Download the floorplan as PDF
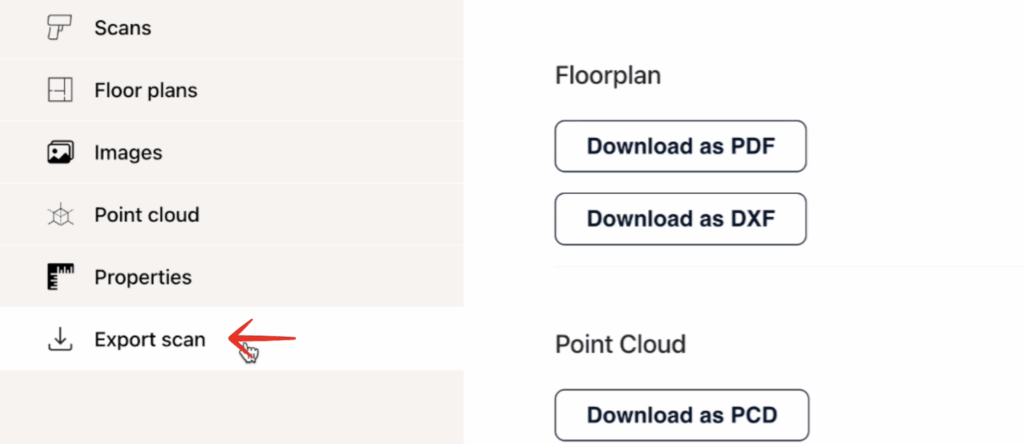The width and height of the screenshot is (1024, 444). 680,146
